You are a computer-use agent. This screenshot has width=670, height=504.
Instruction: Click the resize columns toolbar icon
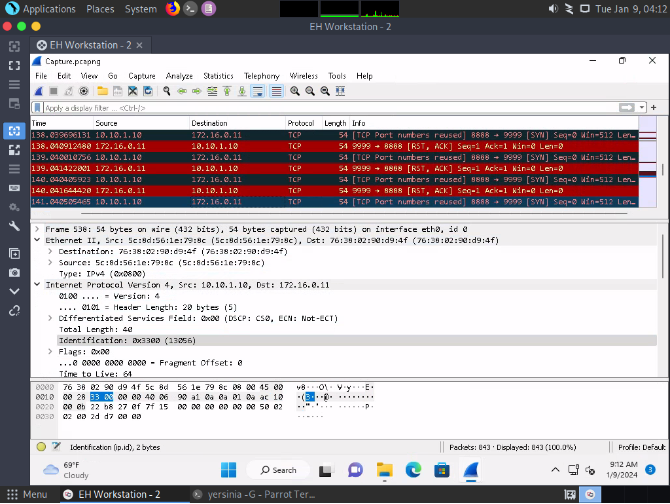coord(339,91)
